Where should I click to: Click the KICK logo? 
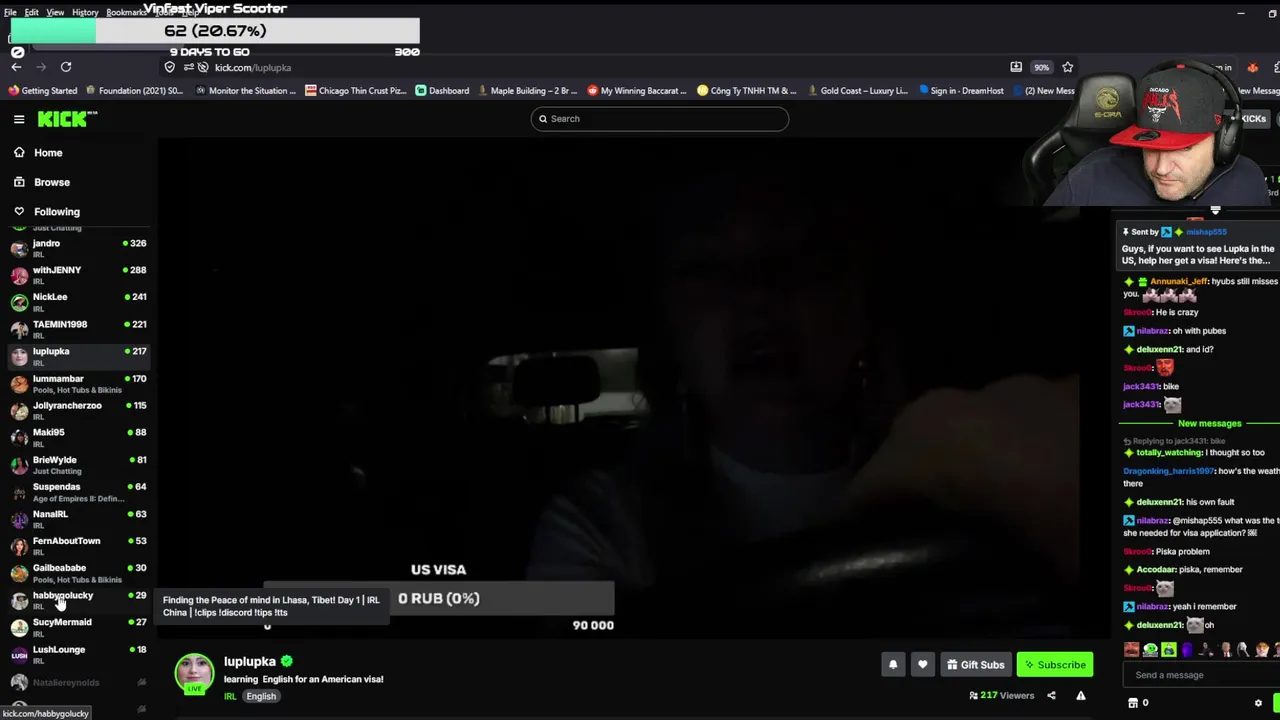(x=67, y=119)
